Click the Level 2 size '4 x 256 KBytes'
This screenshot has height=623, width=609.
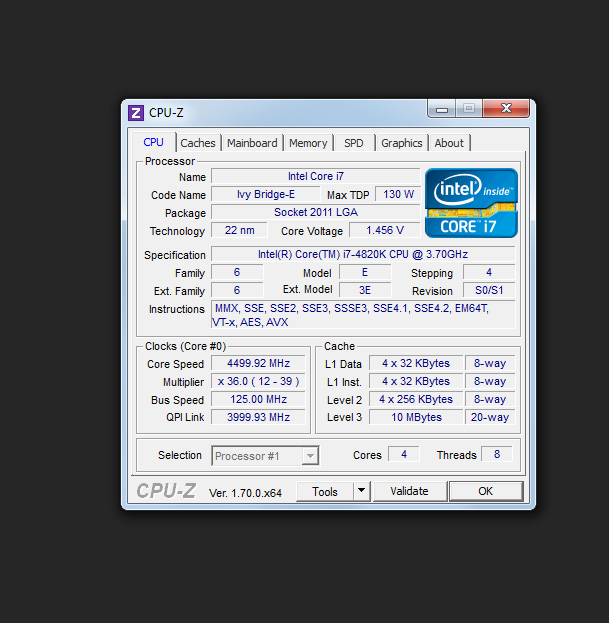416,399
